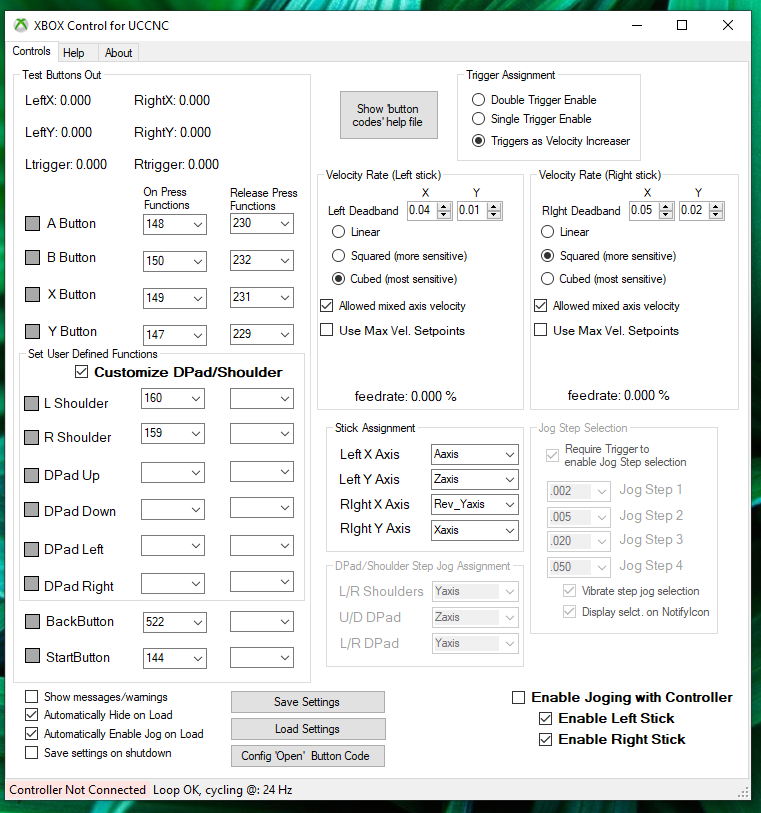Click the Save Settings button
Viewport: 761px width, 813px height.
coord(307,702)
